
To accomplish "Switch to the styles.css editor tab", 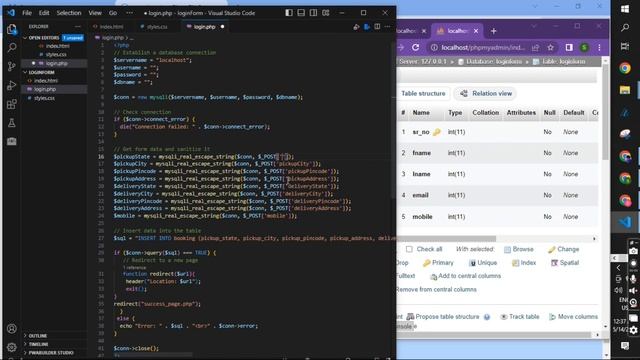I will [x=157, y=27].
